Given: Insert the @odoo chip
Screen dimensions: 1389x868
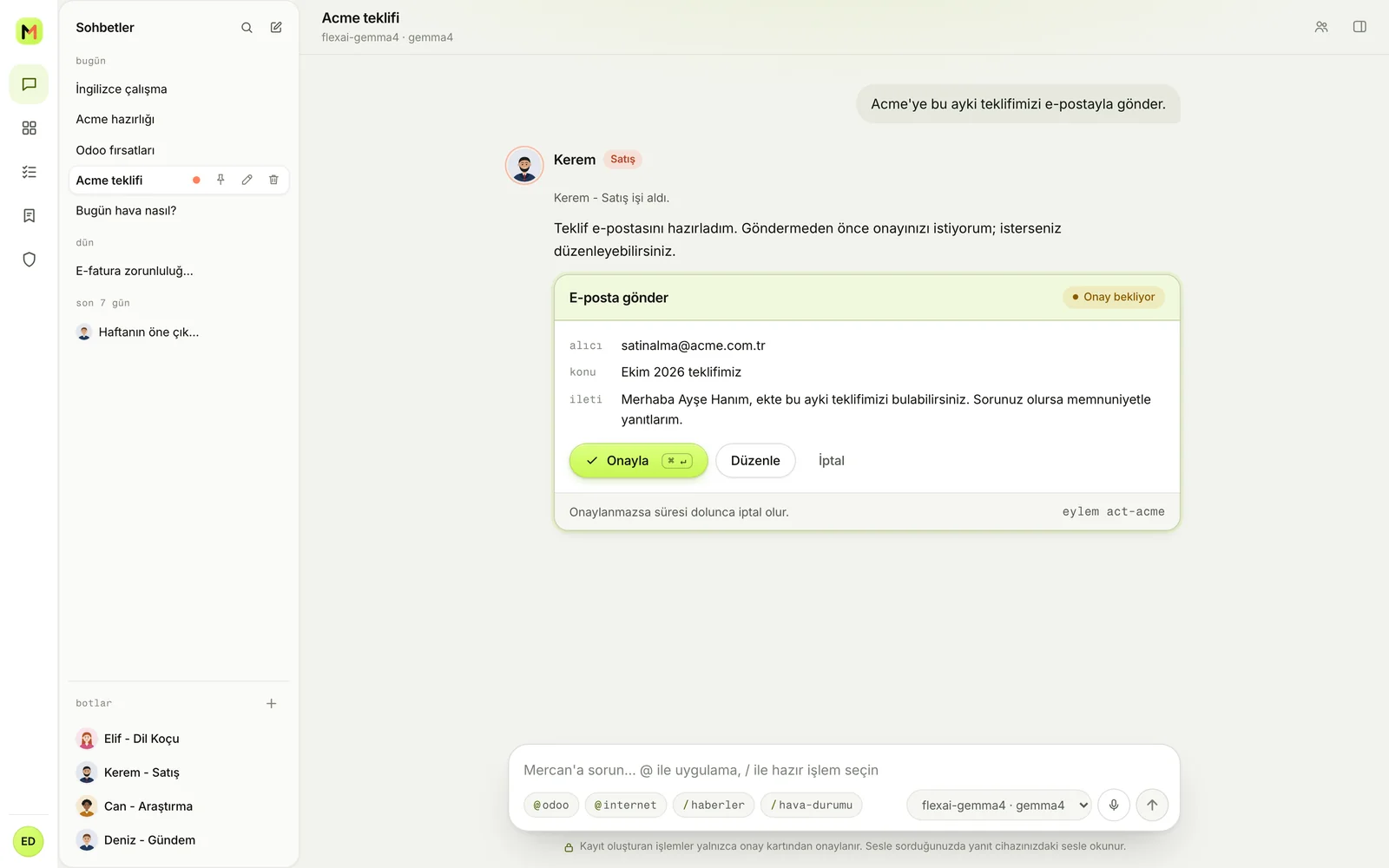Looking at the screenshot, I should (551, 806).
